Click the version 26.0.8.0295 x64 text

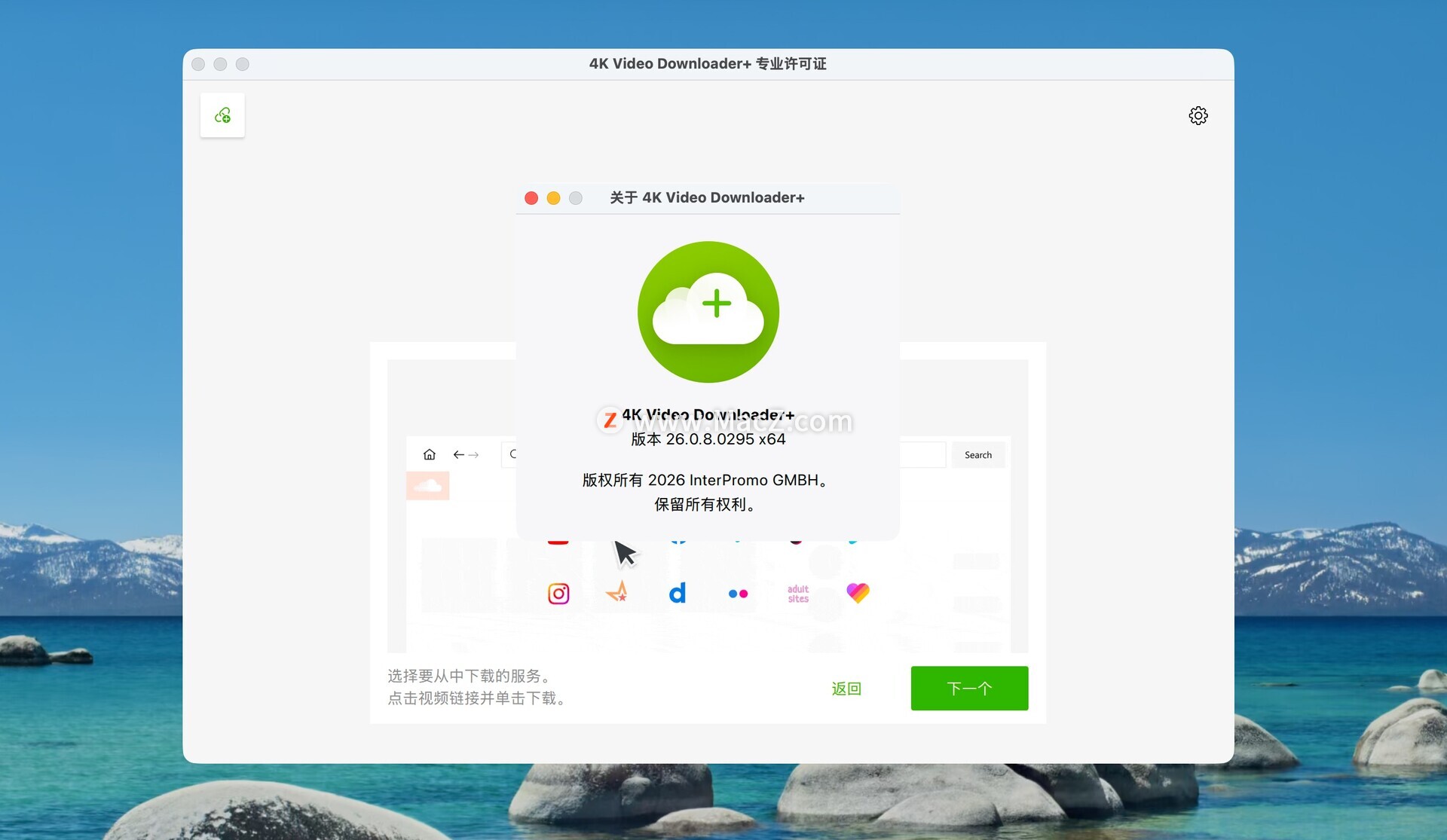click(708, 440)
